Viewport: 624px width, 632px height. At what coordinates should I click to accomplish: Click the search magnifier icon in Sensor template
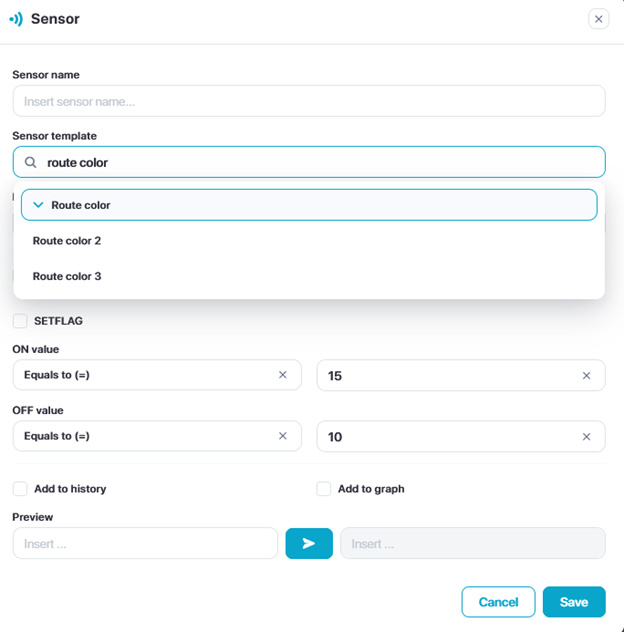[31, 162]
